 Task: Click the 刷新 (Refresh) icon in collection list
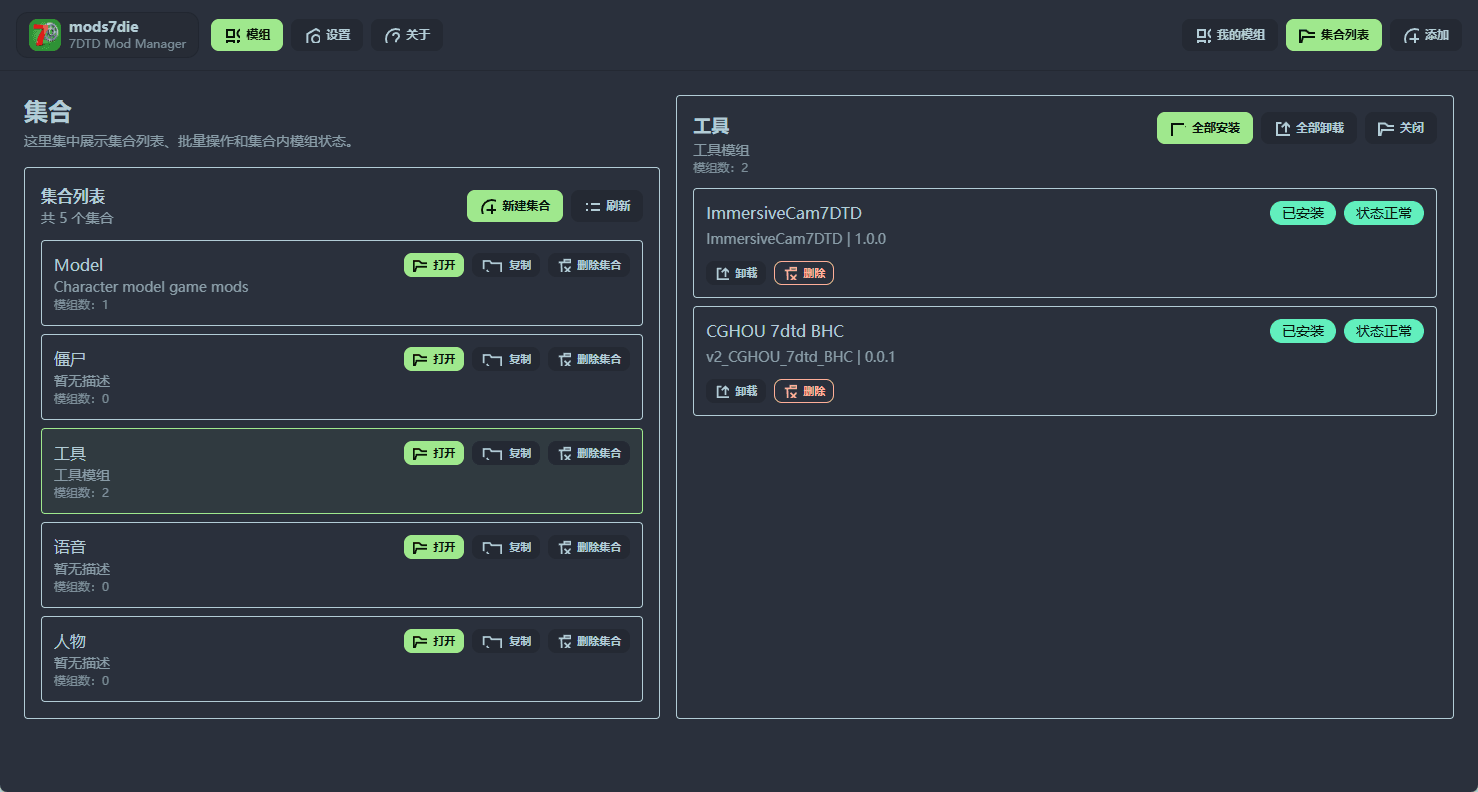(x=606, y=206)
